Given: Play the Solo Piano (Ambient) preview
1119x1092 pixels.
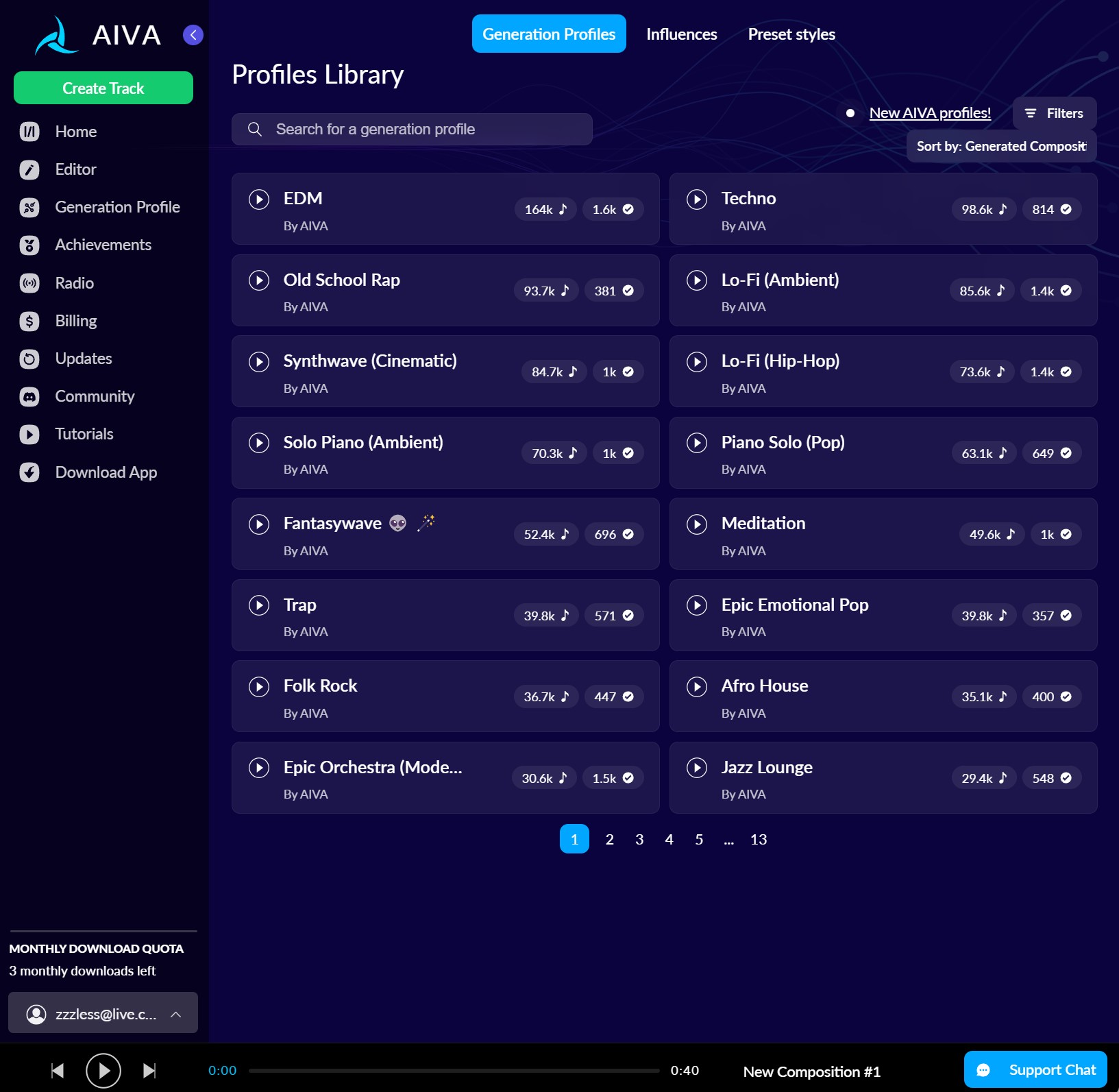Looking at the screenshot, I should [x=259, y=443].
